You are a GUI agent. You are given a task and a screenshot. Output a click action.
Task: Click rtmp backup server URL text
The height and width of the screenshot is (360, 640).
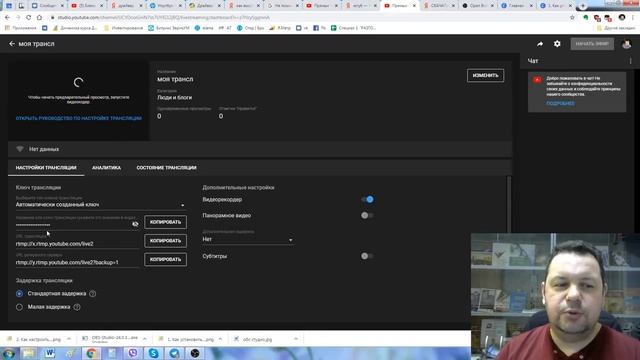click(67, 262)
